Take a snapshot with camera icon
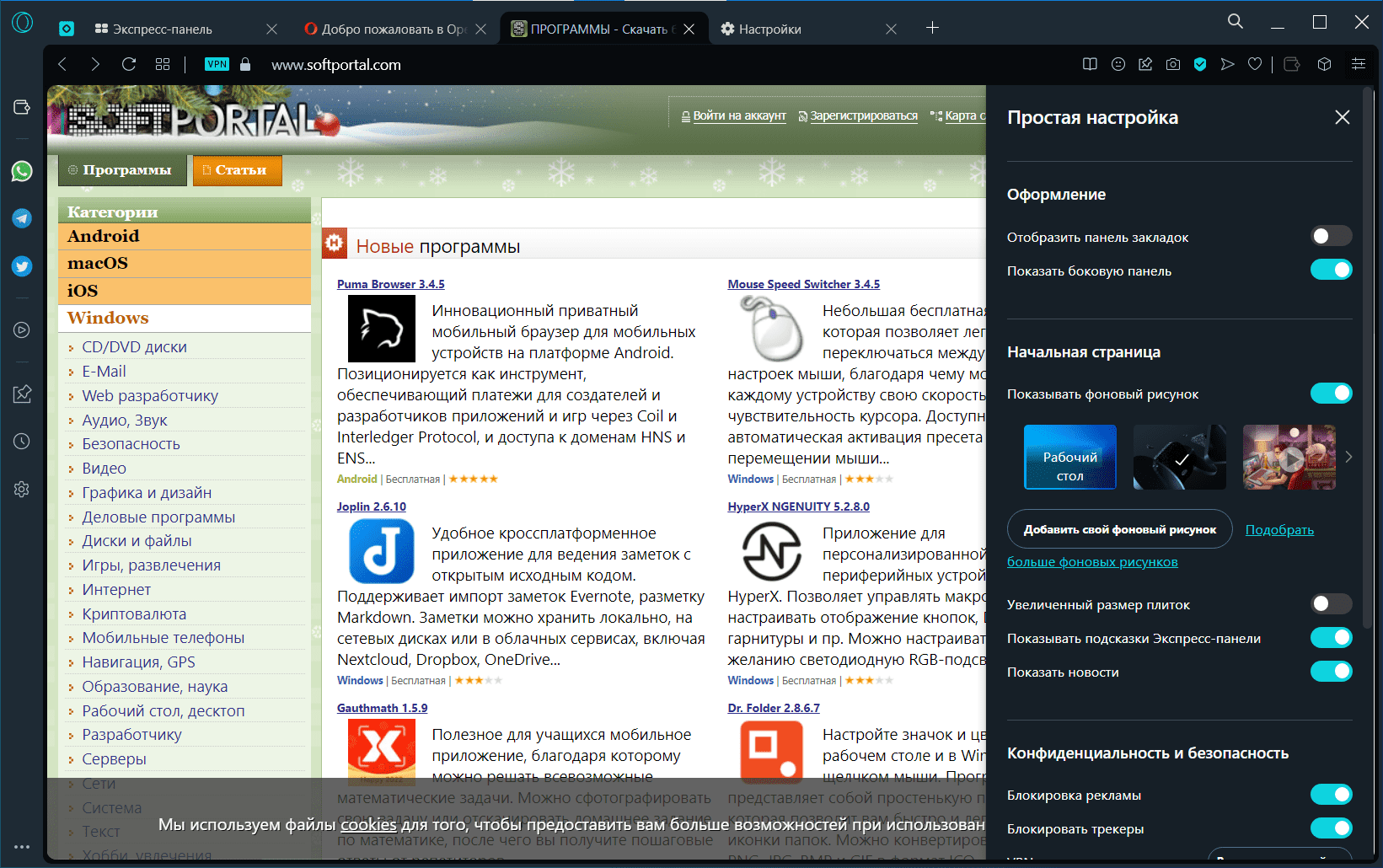 [1173, 64]
